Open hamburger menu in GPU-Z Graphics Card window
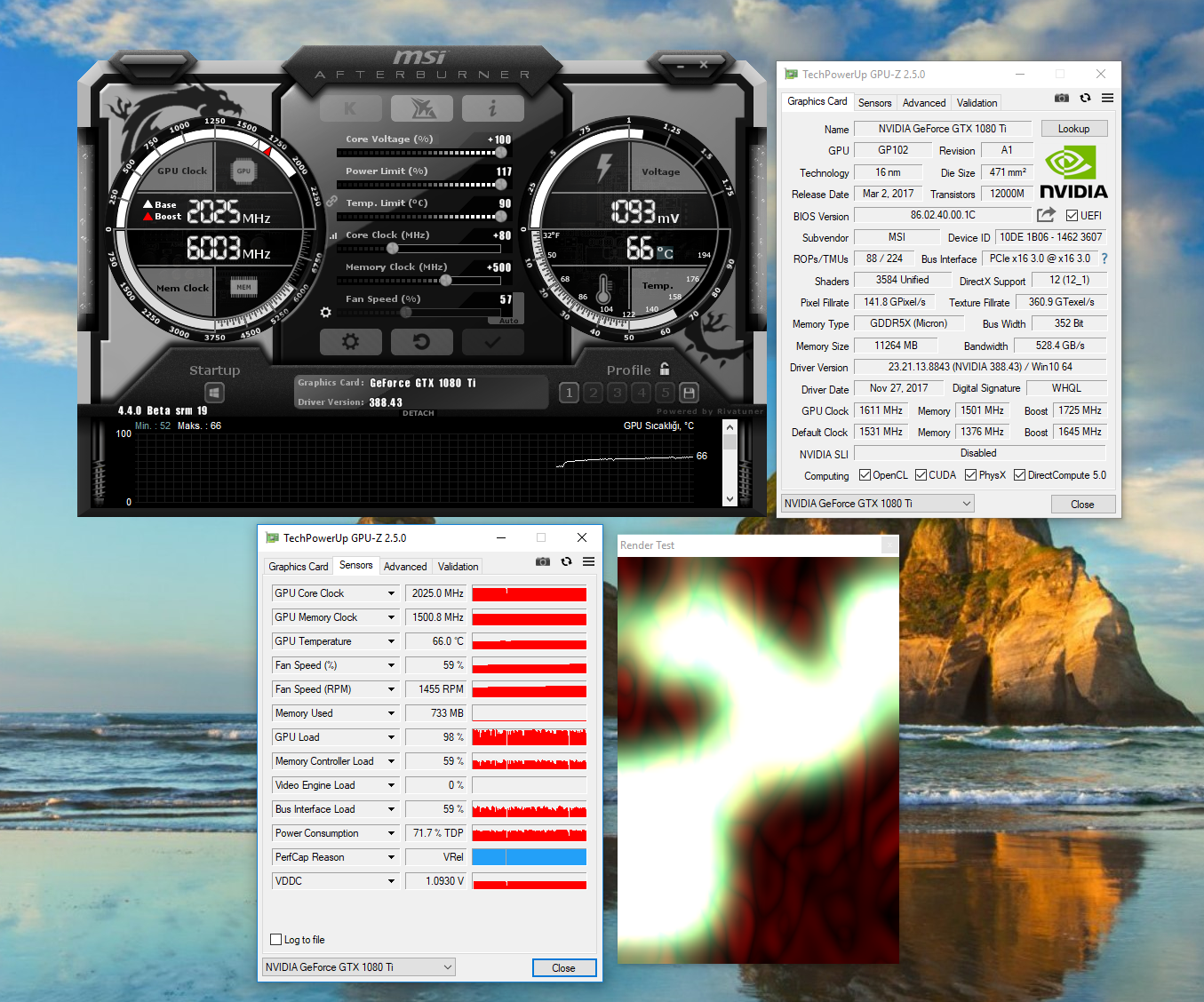Viewport: 1204px width, 1002px height. tap(1107, 98)
